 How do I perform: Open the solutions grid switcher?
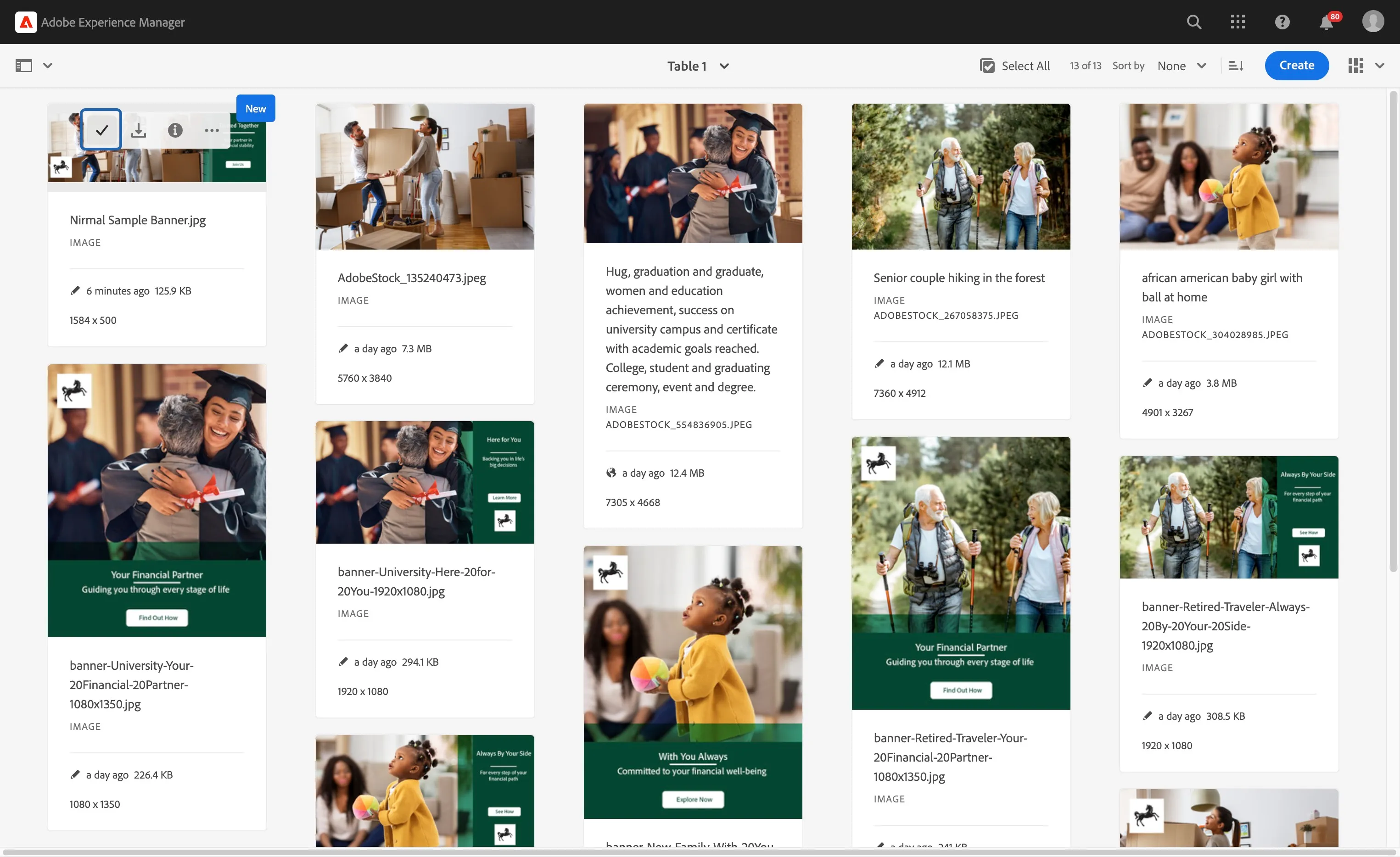1238,22
